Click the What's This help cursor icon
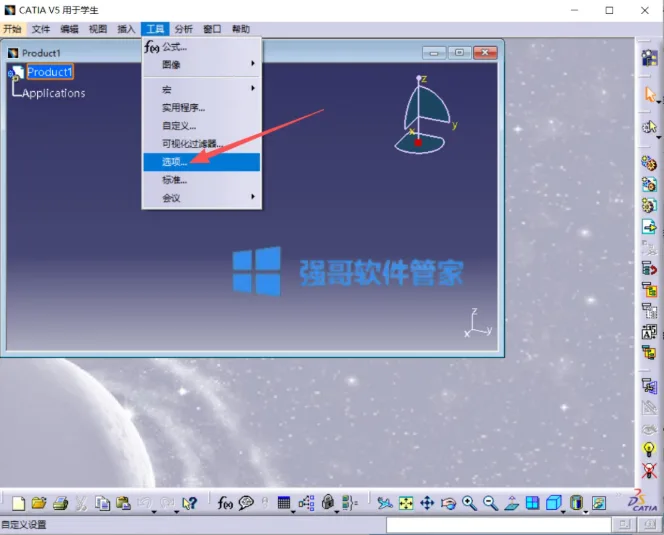This screenshot has width=664, height=535. click(189, 503)
